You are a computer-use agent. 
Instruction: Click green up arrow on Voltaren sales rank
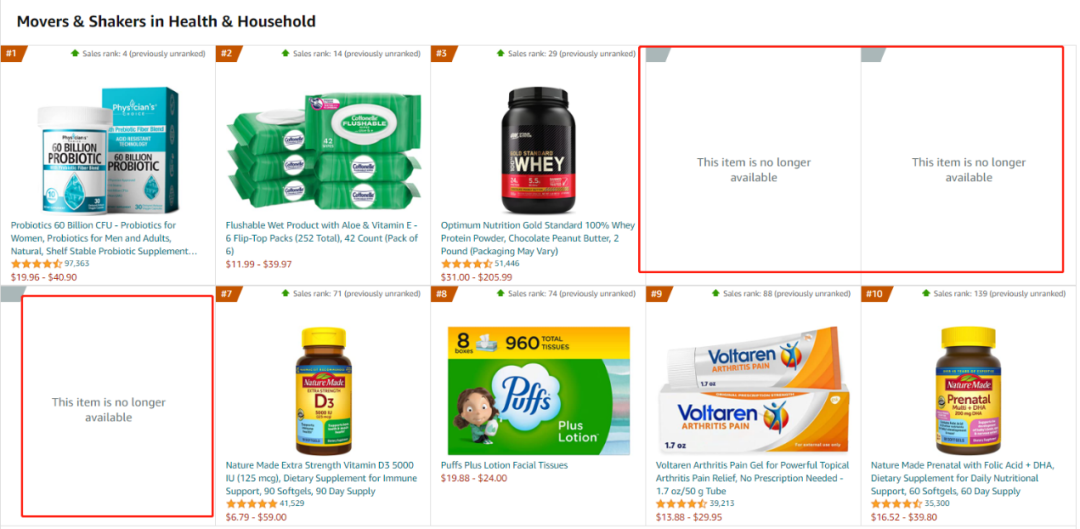pos(715,293)
